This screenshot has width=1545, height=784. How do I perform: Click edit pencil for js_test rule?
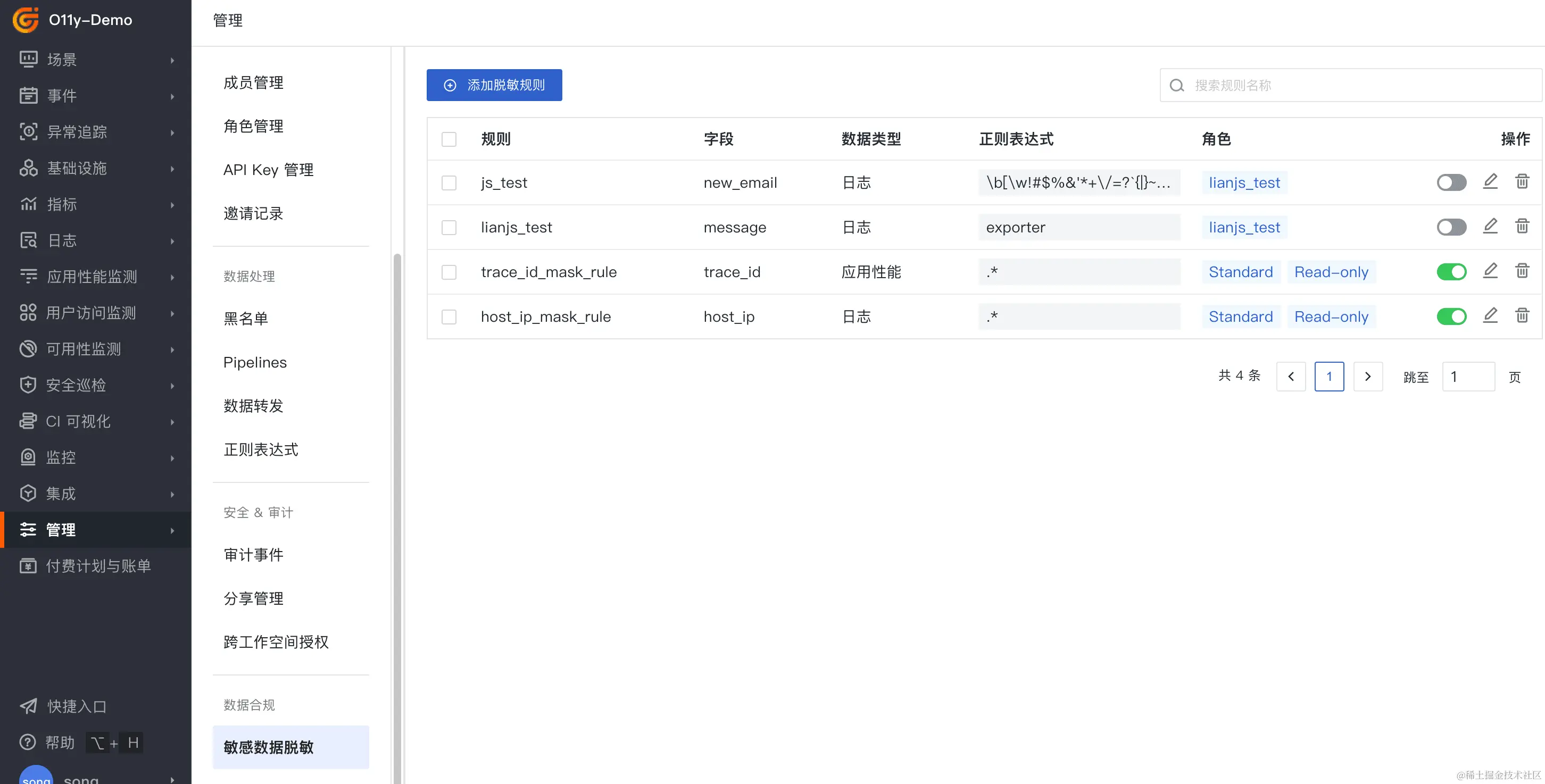[x=1490, y=181]
